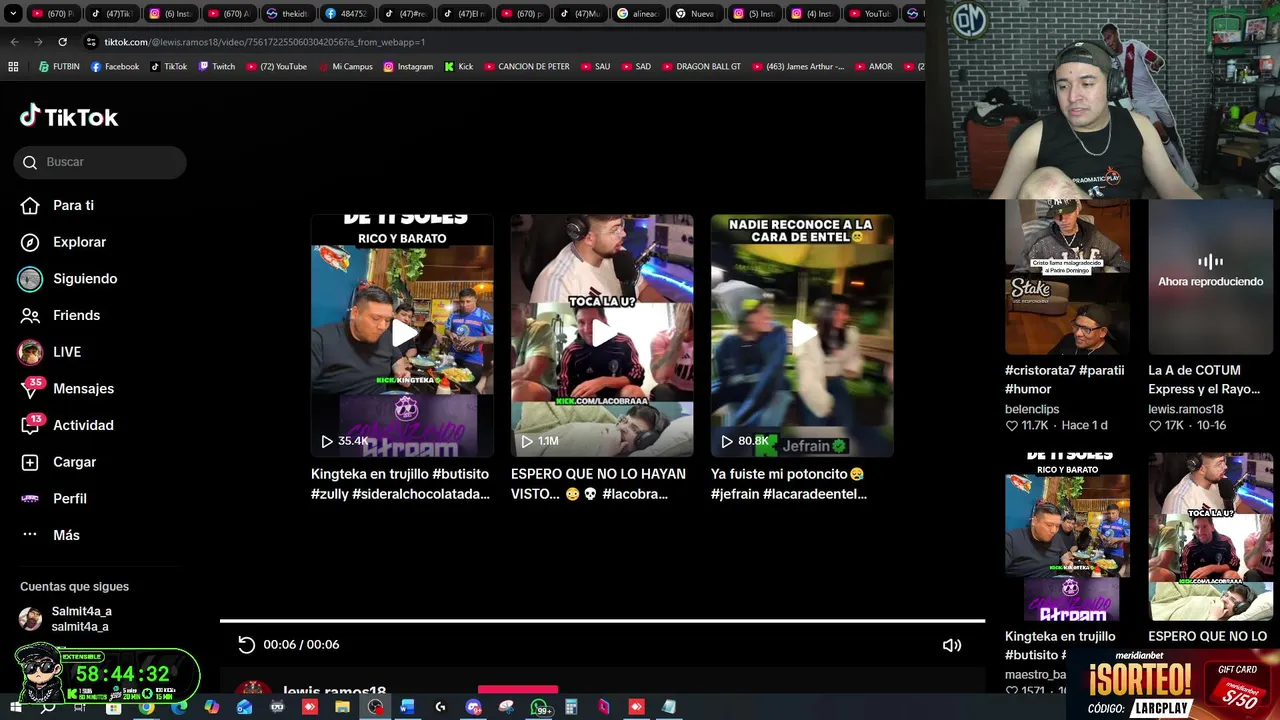Switch to the Nueva ChatGPT tab
Screen dimensions: 1280x720
click(x=696, y=14)
